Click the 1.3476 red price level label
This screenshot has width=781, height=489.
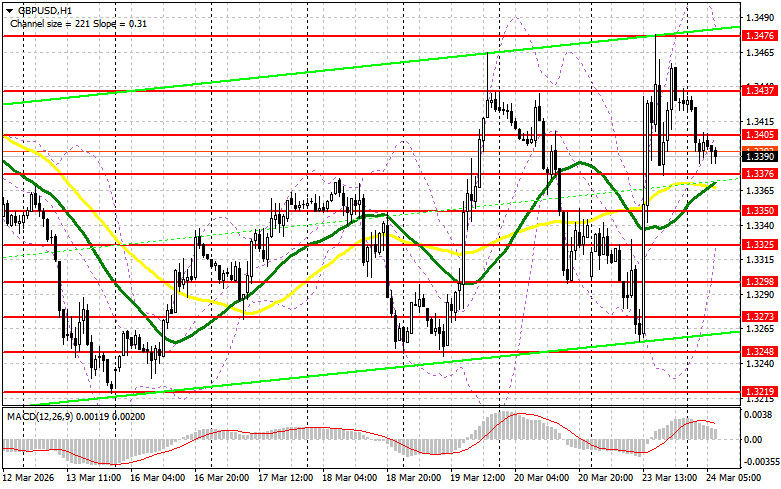(759, 35)
